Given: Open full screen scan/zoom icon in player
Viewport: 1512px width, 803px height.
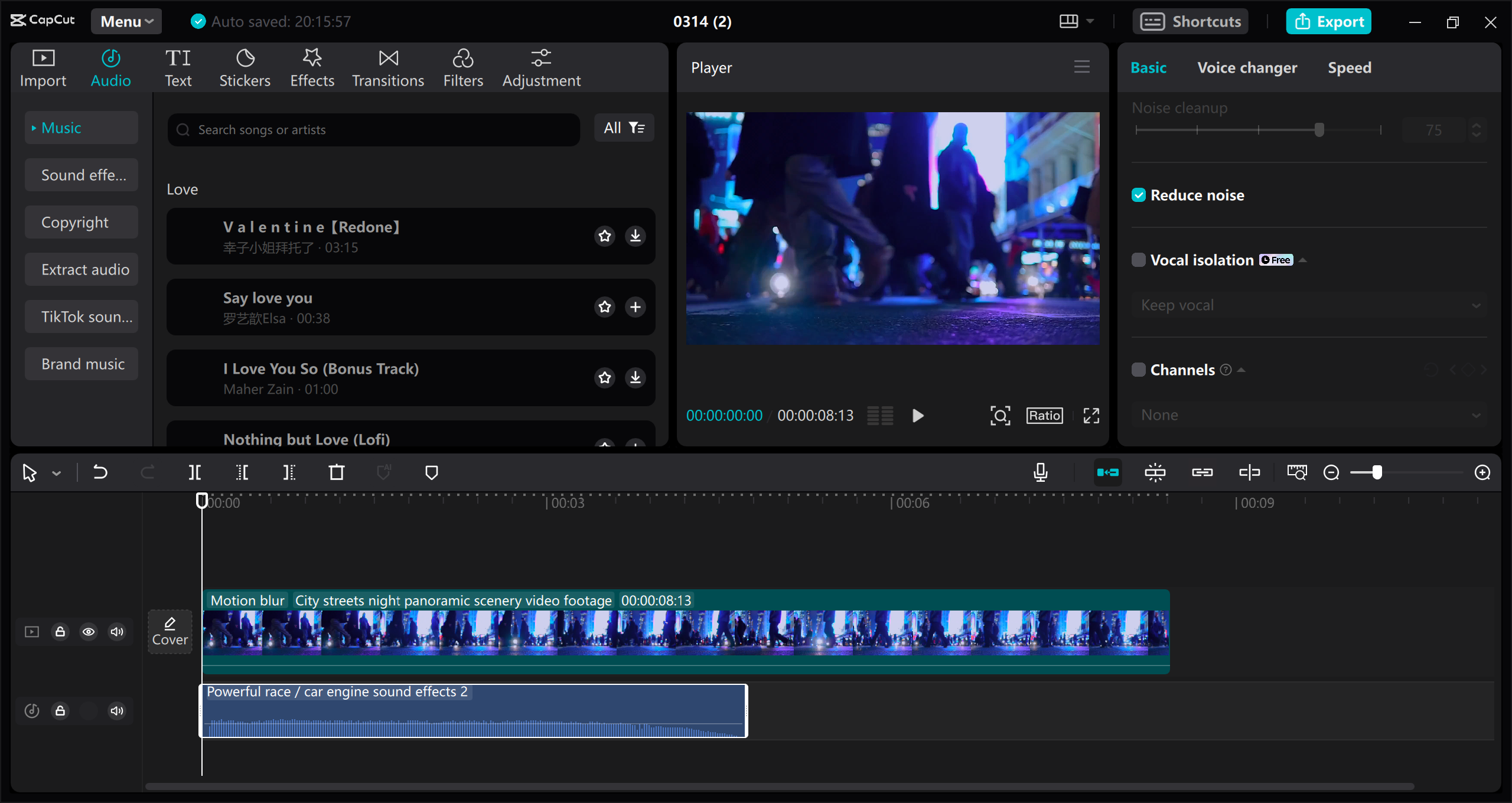Looking at the screenshot, I should pyautogui.click(x=1001, y=416).
